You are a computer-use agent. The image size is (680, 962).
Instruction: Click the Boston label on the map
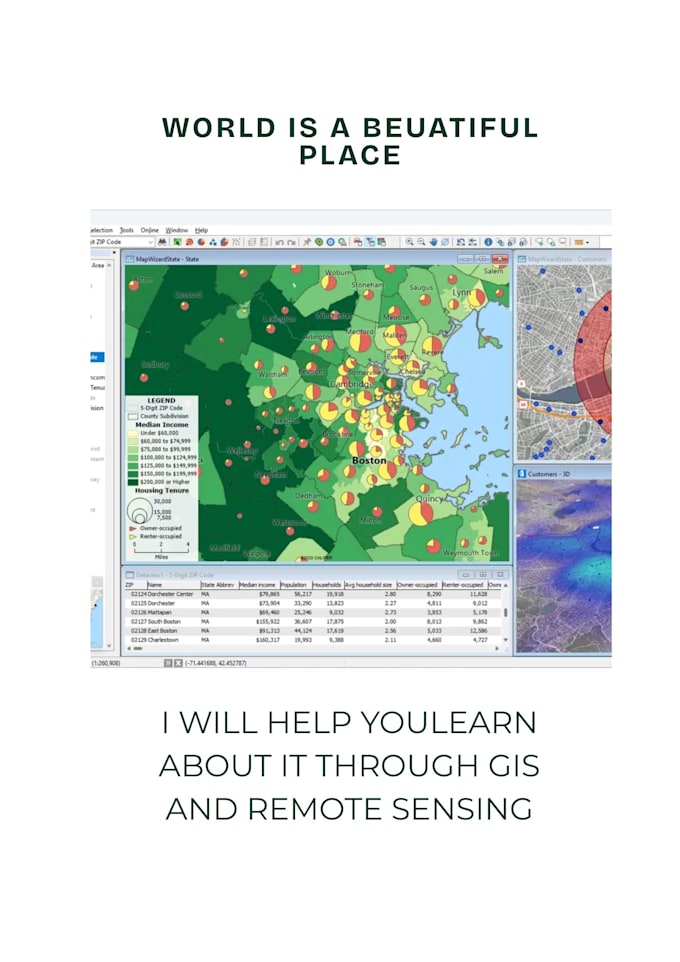(369, 460)
